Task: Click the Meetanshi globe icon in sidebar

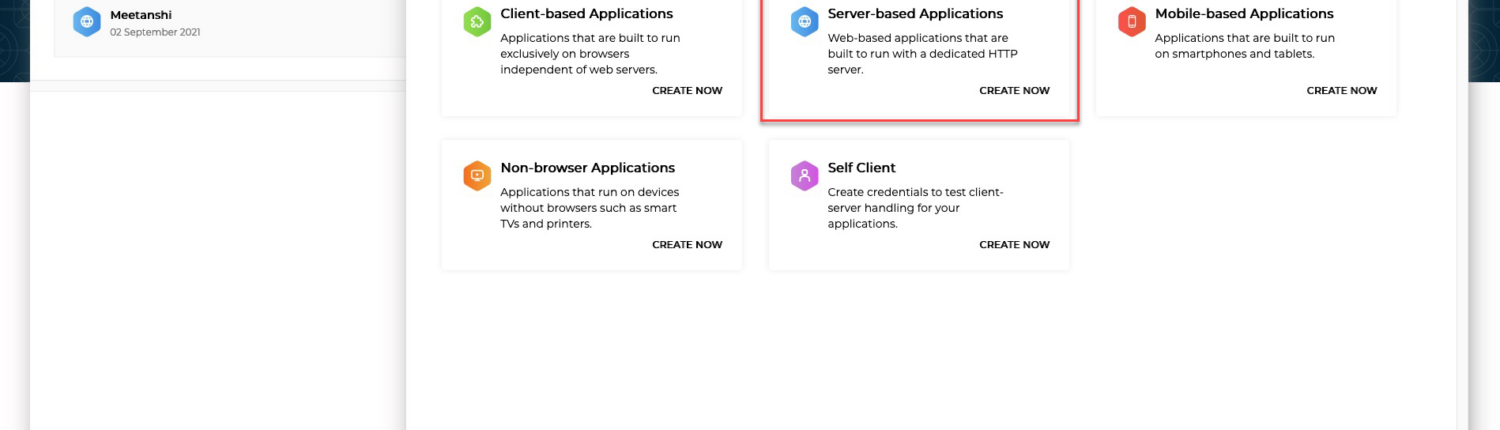Action: coord(87,21)
